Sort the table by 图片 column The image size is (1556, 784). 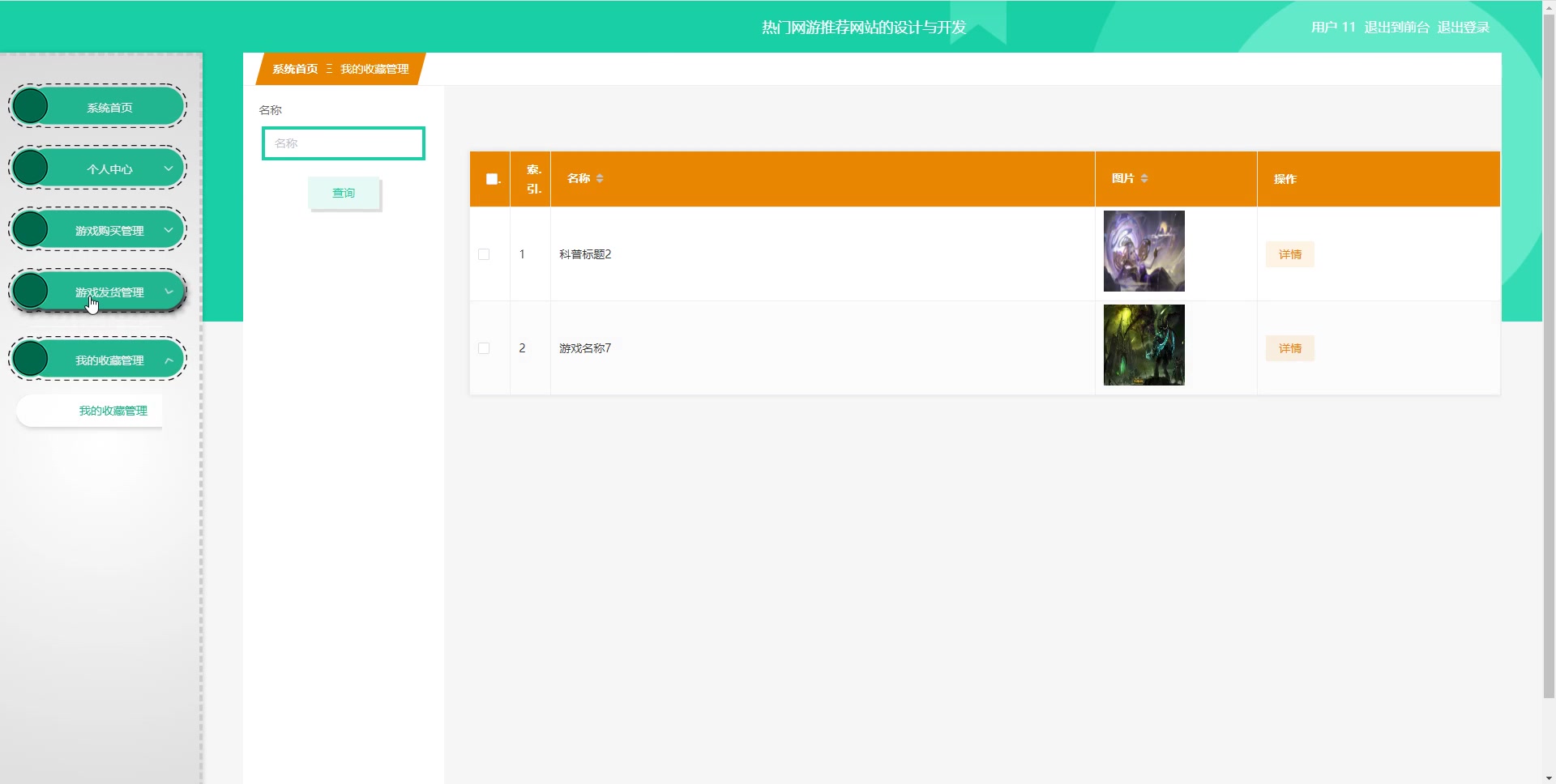click(1146, 178)
